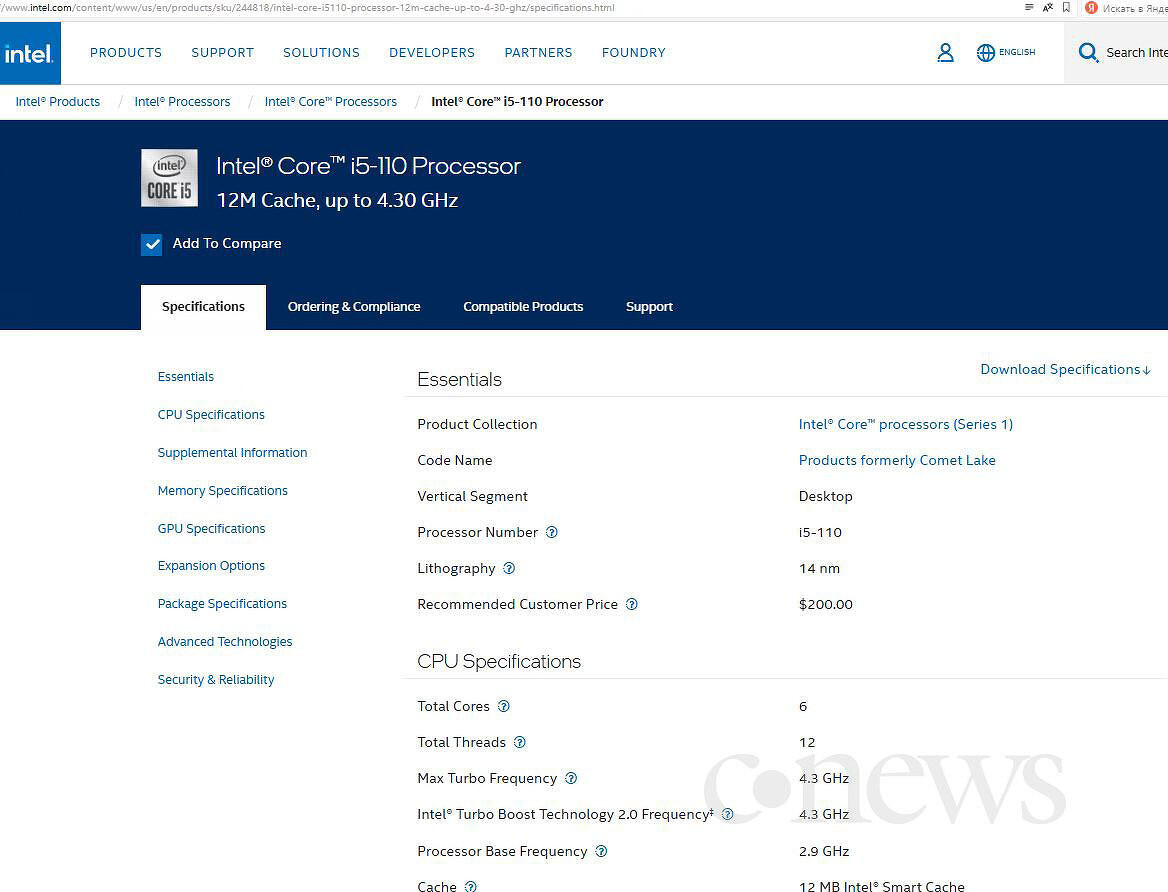Click the ENGLISH language selector text

(x=1017, y=52)
